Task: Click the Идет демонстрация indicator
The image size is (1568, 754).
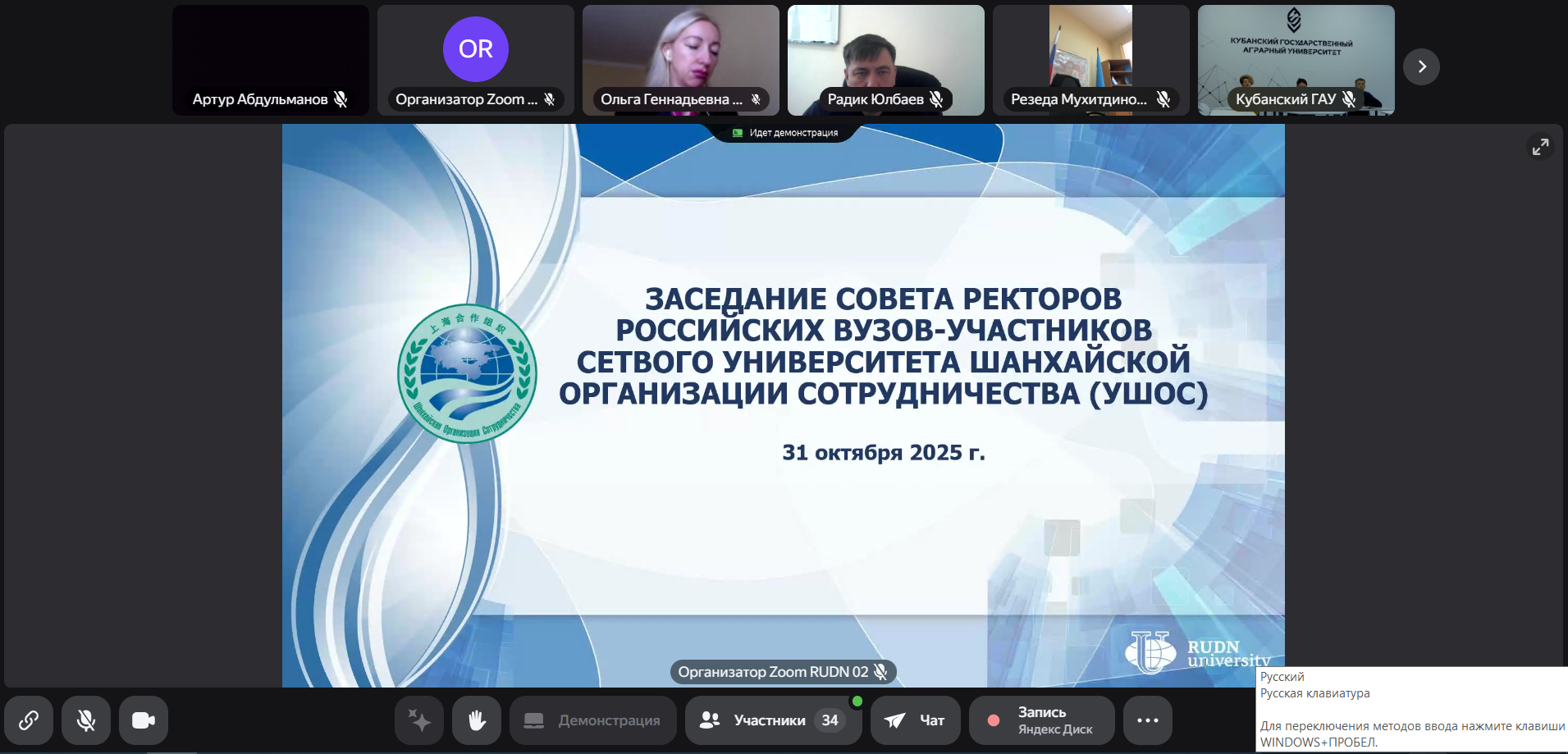Action: pyautogui.click(x=785, y=133)
